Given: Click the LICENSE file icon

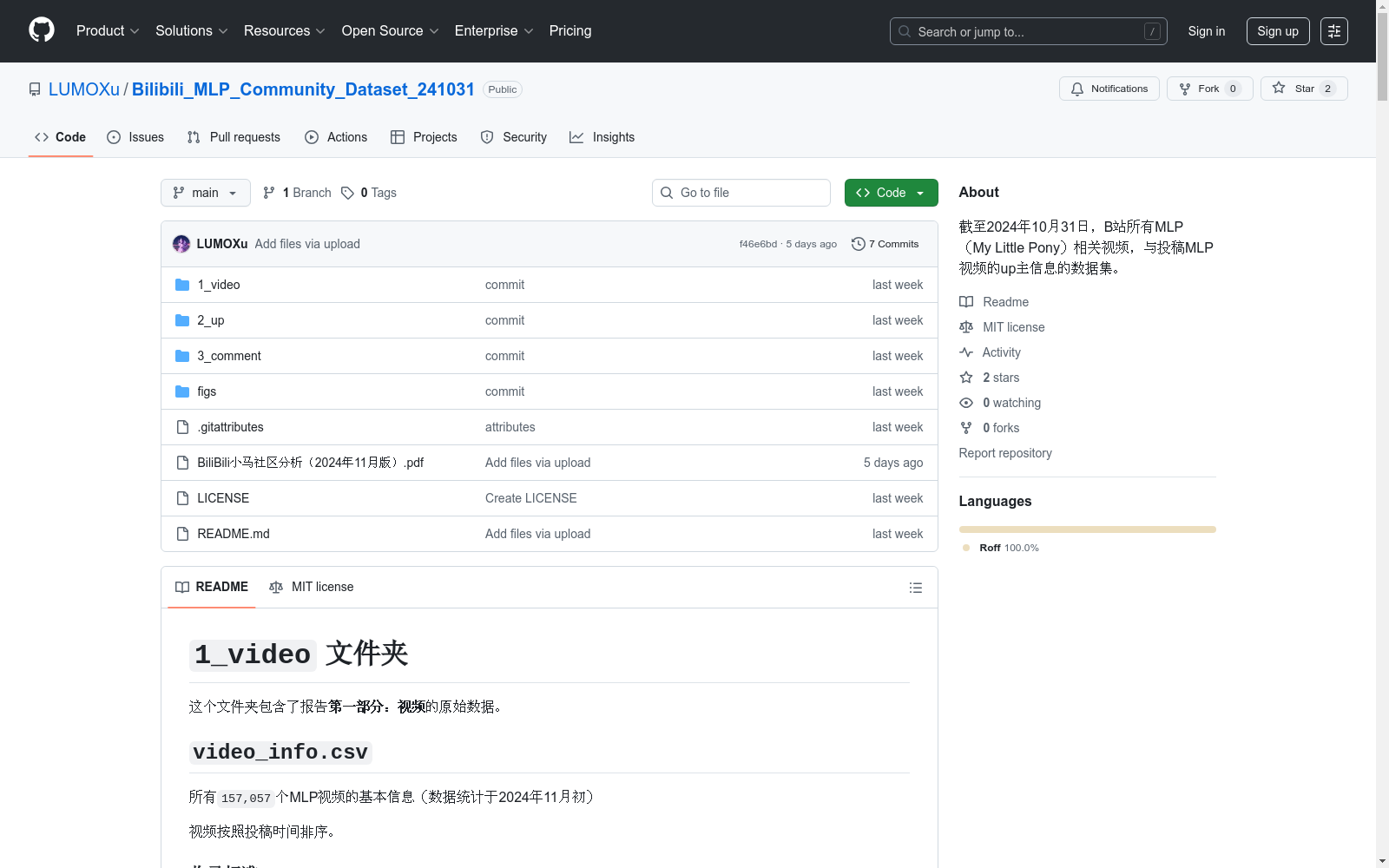Looking at the screenshot, I should (x=182, y=498).
